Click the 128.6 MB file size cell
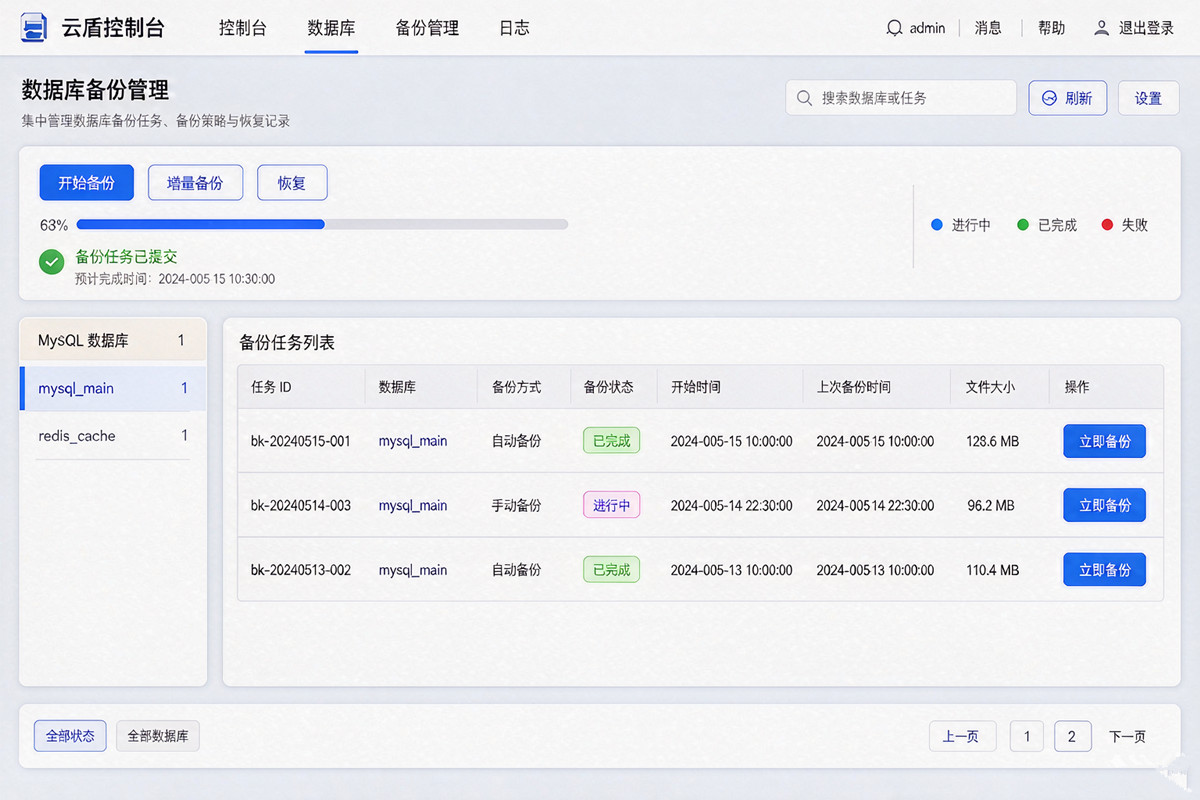 pyautogui.click(x=993, y=441)
